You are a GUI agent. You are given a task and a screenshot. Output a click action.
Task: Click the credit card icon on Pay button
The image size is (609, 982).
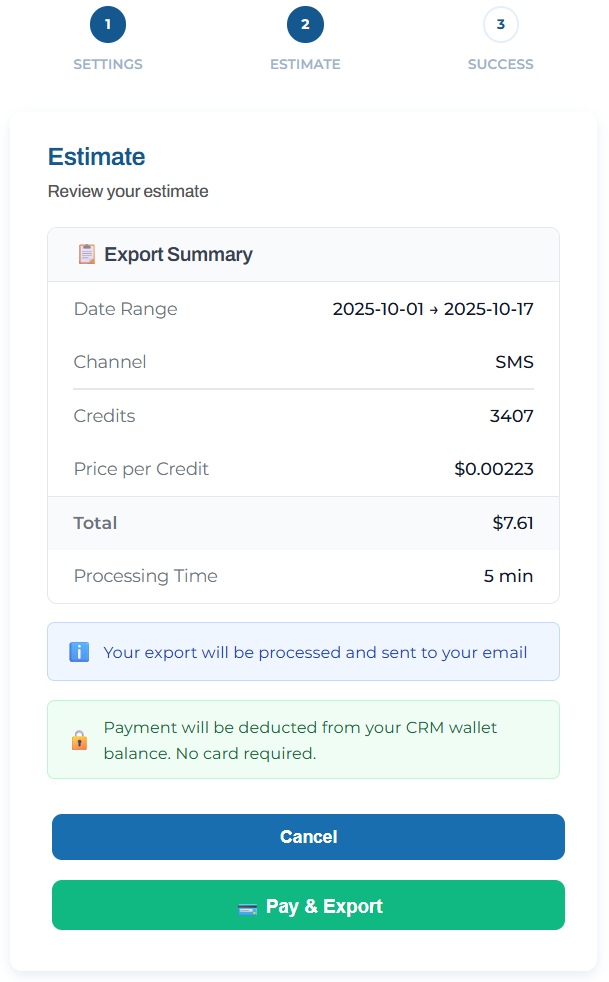248,908
